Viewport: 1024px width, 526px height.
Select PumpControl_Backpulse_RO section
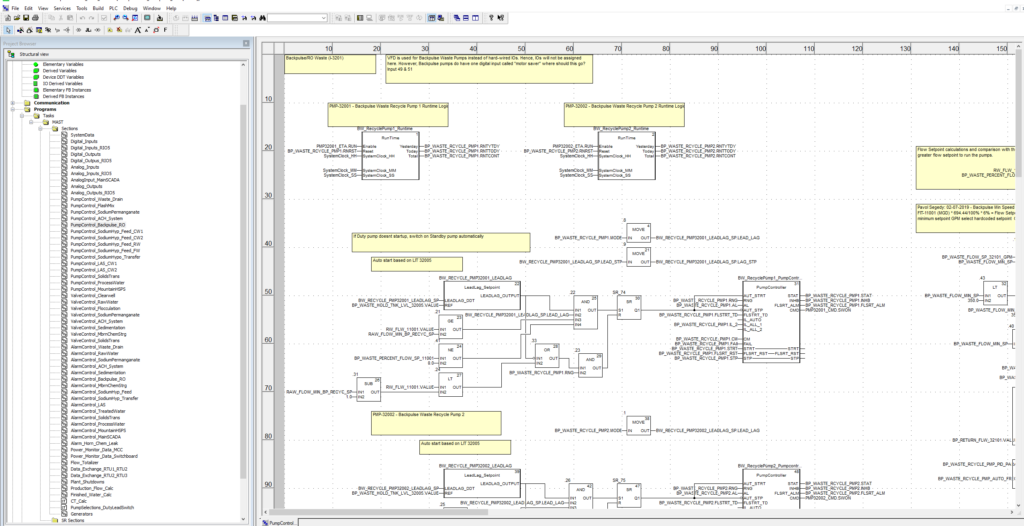coord(97,225)
